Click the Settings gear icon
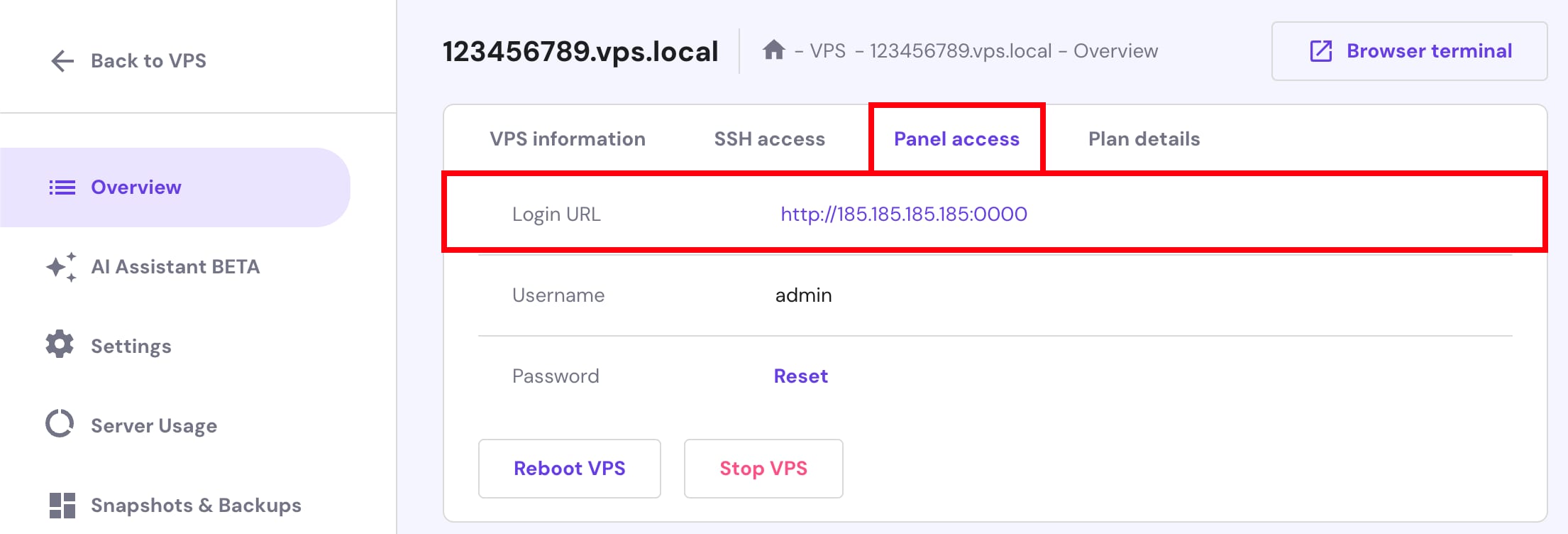Screen dimensions: 1568x534 [60, 344]
